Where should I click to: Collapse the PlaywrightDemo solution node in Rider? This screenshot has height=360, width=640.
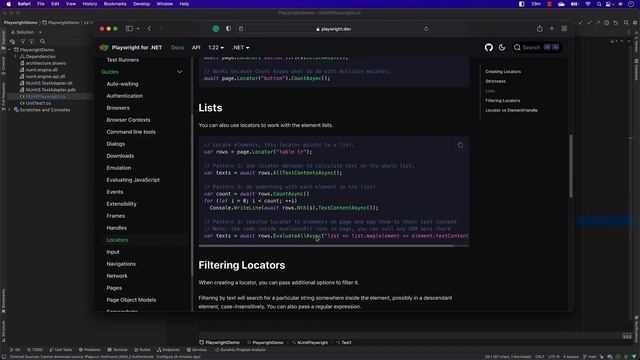pyautogui.click(x=10, y=50)
